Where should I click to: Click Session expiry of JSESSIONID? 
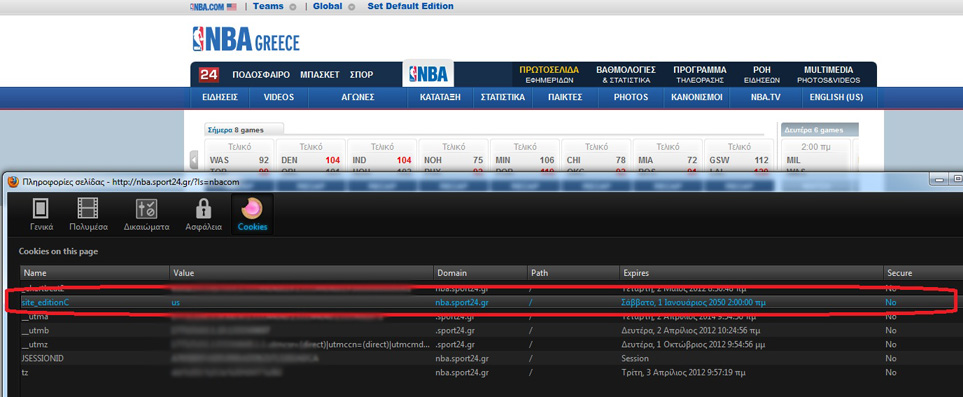point(636,359)
